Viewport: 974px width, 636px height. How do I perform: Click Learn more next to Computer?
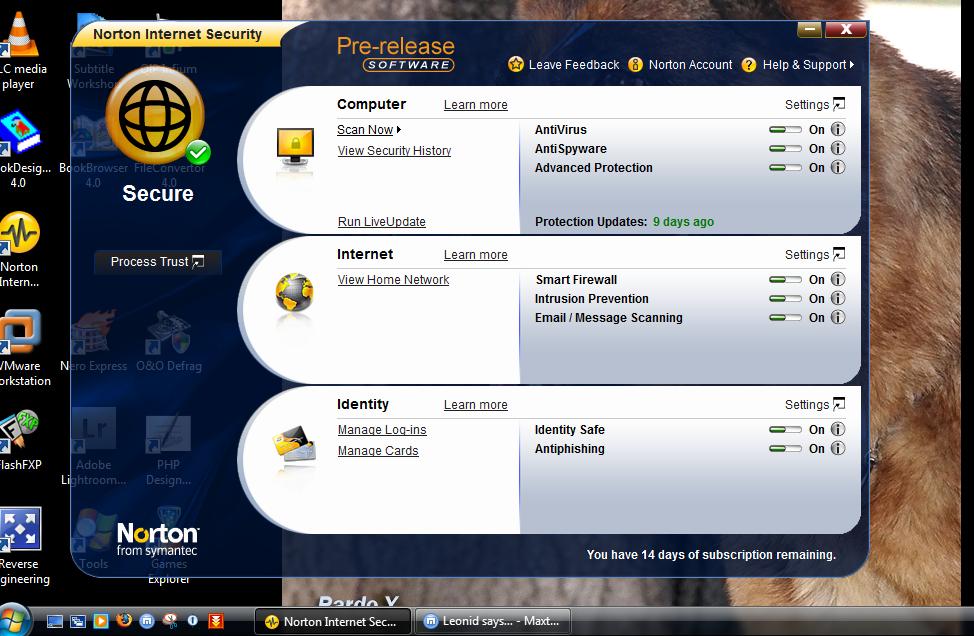coord(475,105)
